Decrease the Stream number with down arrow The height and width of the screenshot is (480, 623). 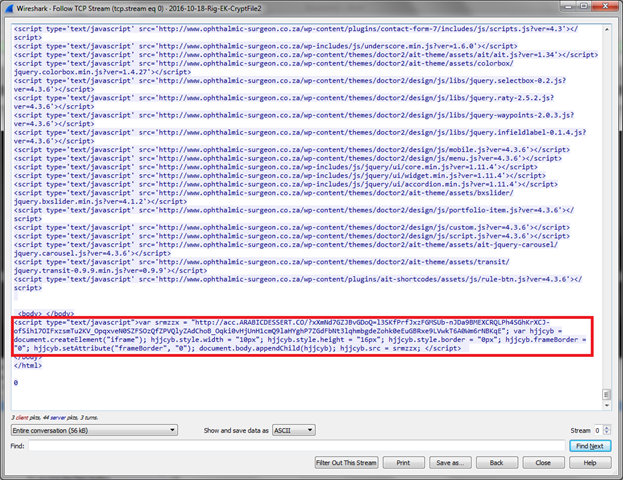coord(606,433)
